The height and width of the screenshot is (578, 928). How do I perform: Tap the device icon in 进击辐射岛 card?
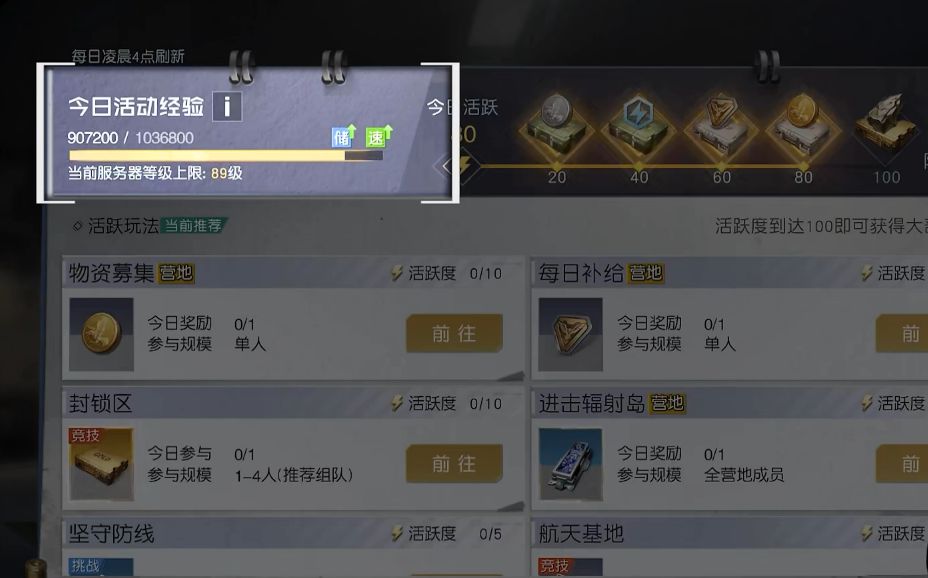[571, 465]
